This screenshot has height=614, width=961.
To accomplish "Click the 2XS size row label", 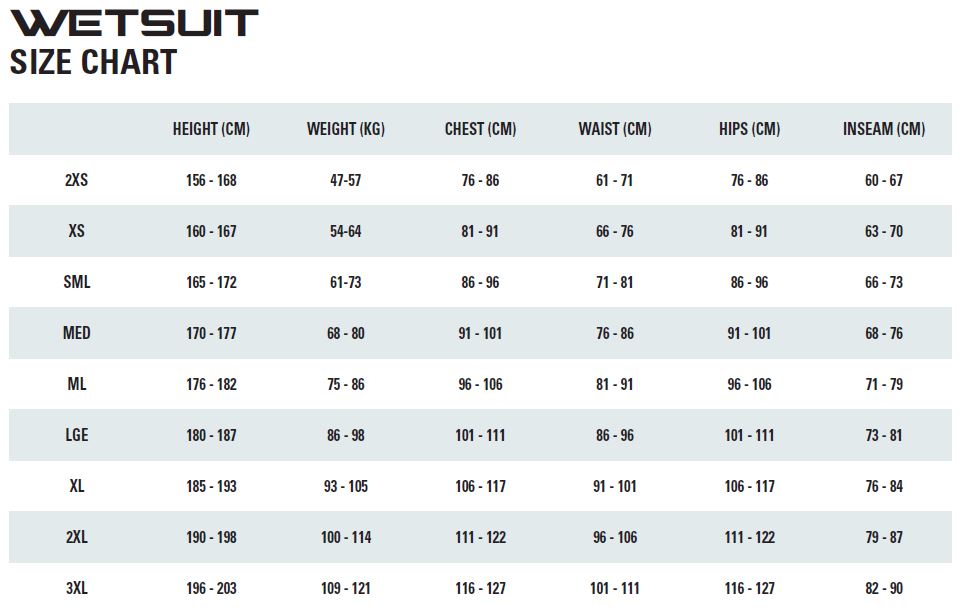I will (77, 180).
